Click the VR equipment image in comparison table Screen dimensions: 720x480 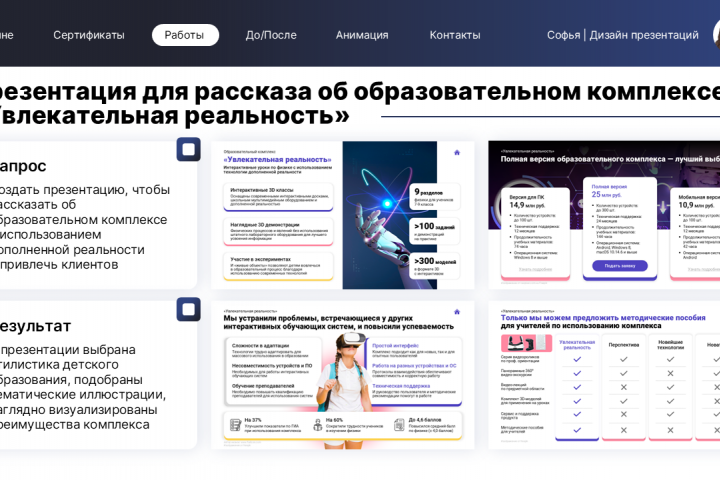coord(526,343)
